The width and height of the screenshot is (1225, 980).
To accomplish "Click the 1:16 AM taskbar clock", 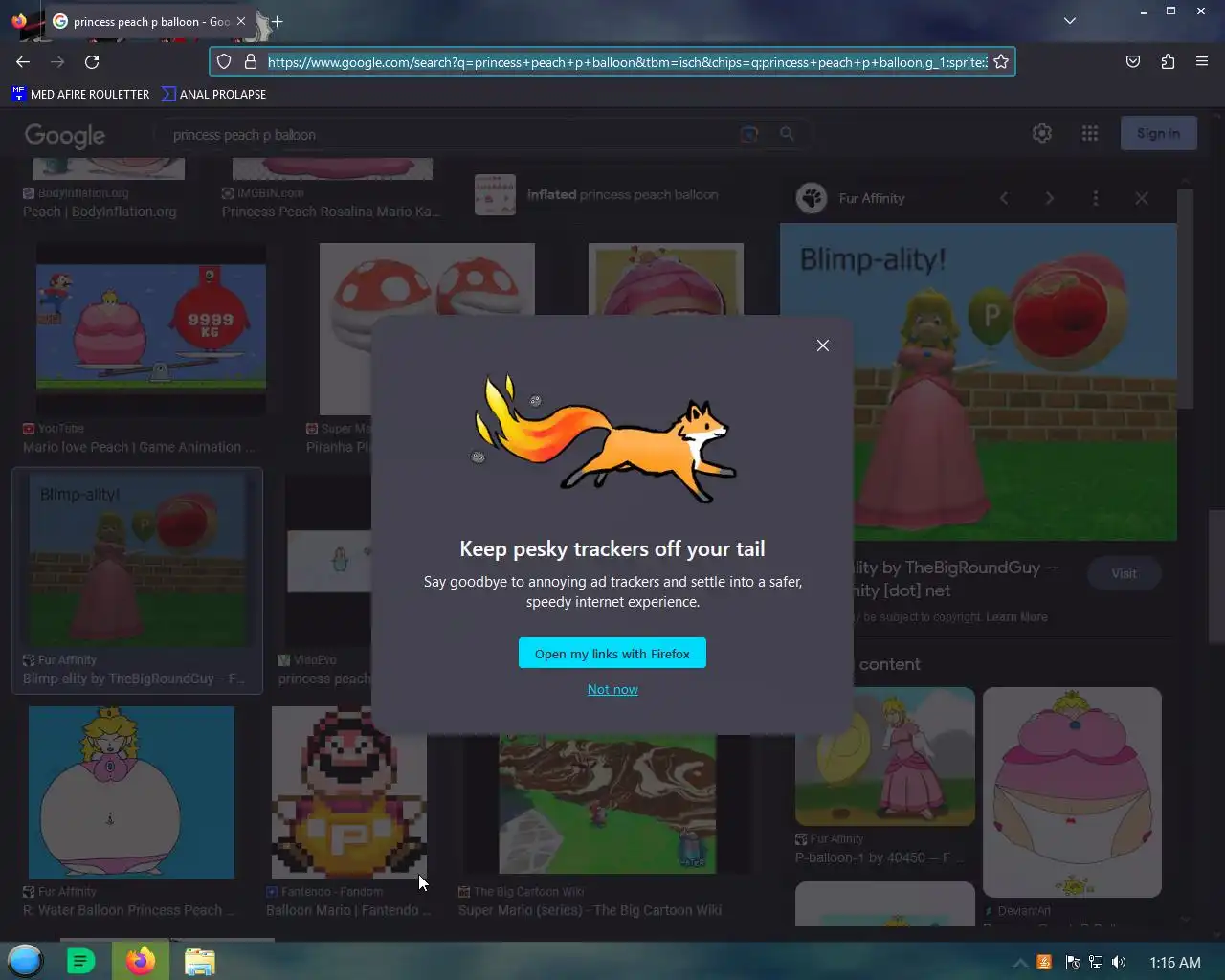I will click(x=1174, y=963).
